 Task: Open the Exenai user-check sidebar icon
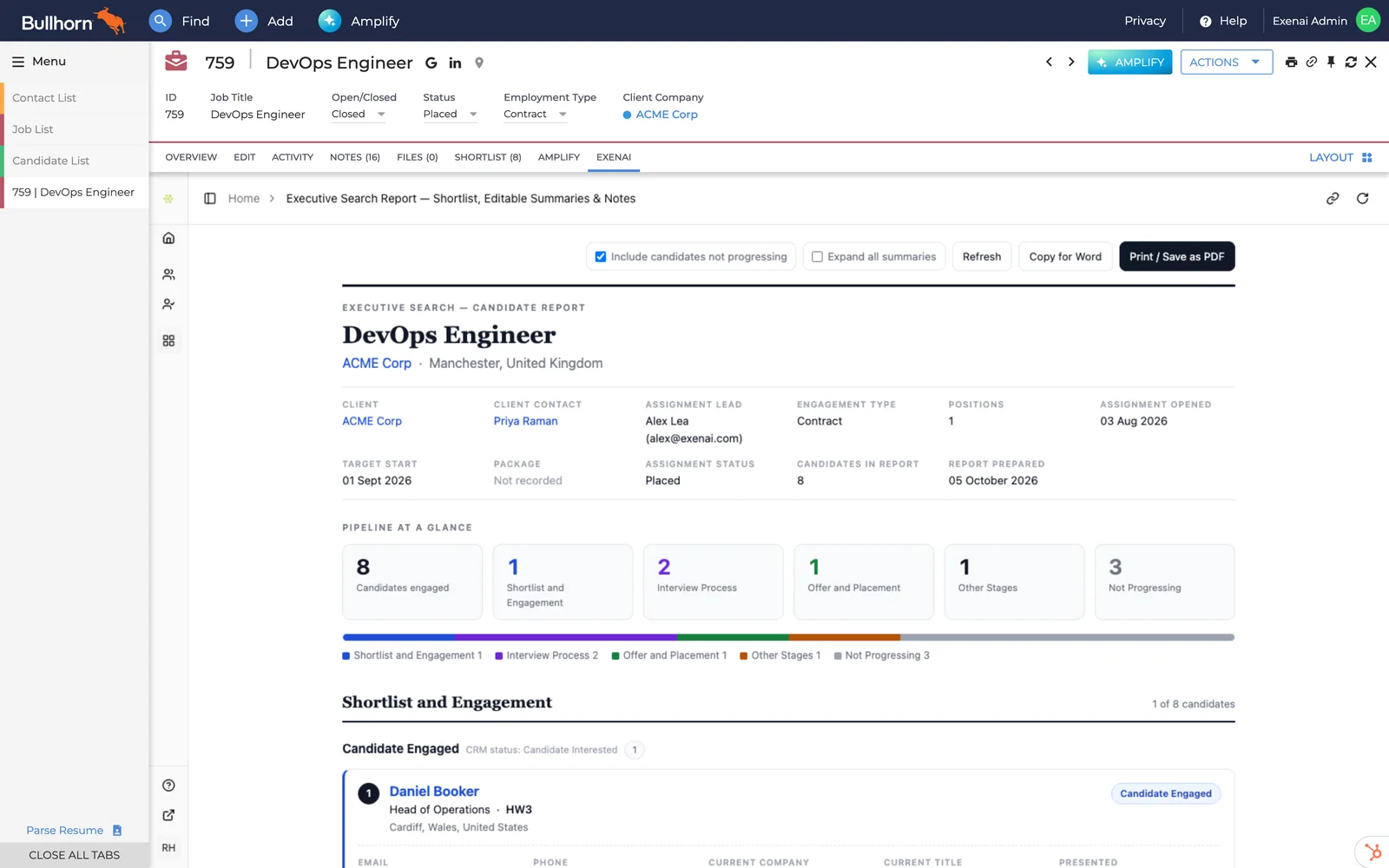point(168,305)
